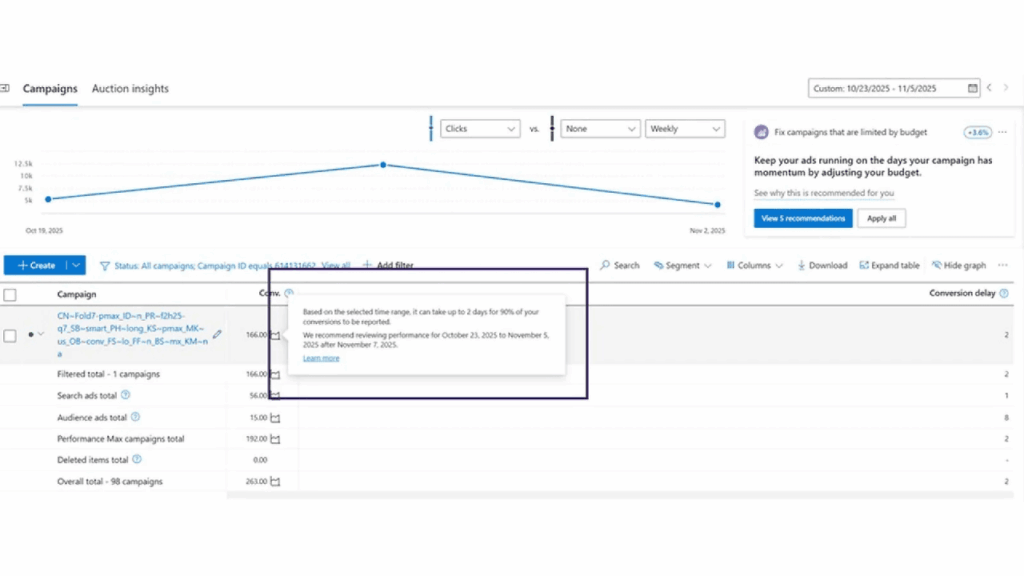Click Expand table

click(889, 265)
